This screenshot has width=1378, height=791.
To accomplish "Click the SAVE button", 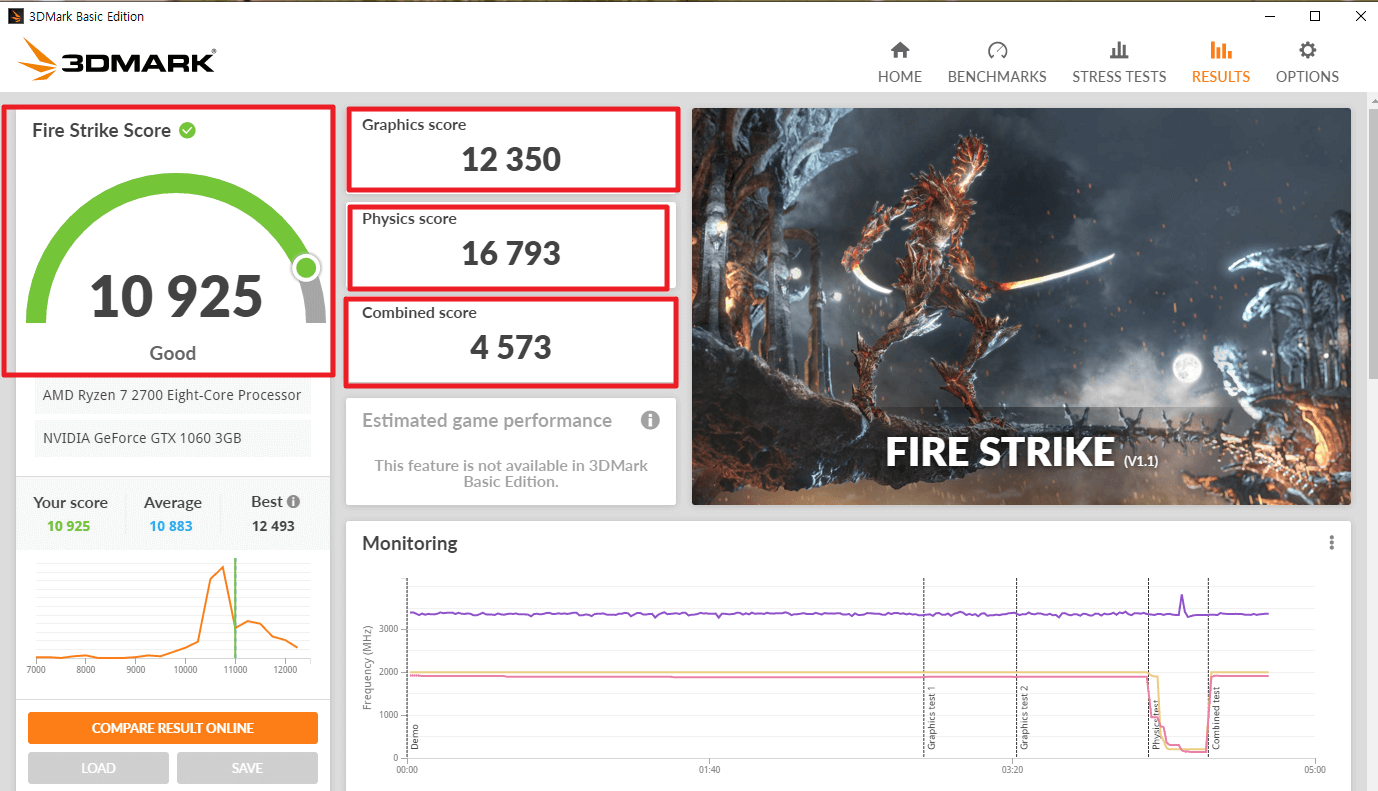I will point(247,768).
